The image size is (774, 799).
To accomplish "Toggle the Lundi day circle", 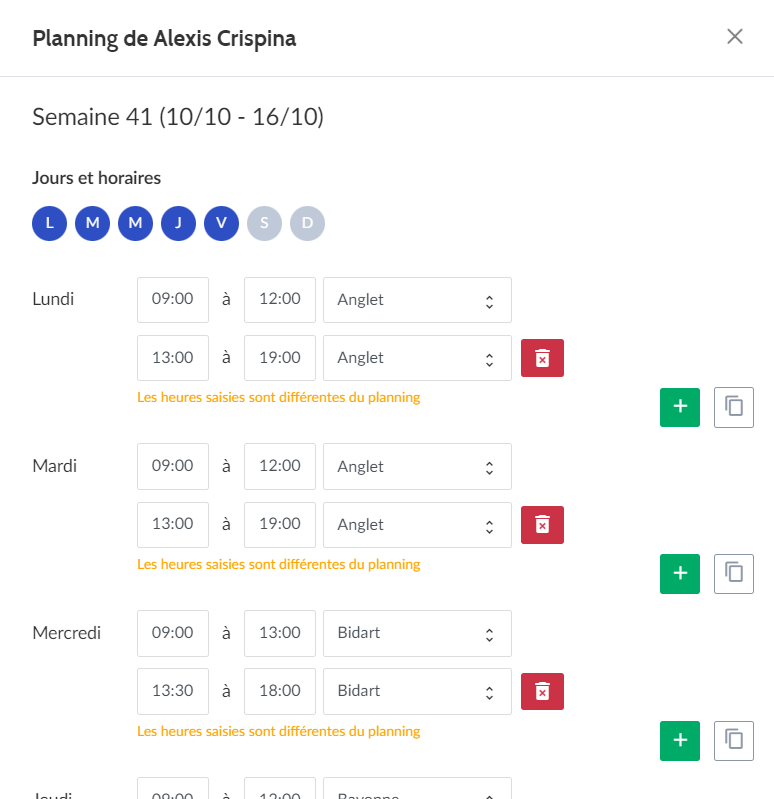I will coord(49,223).
